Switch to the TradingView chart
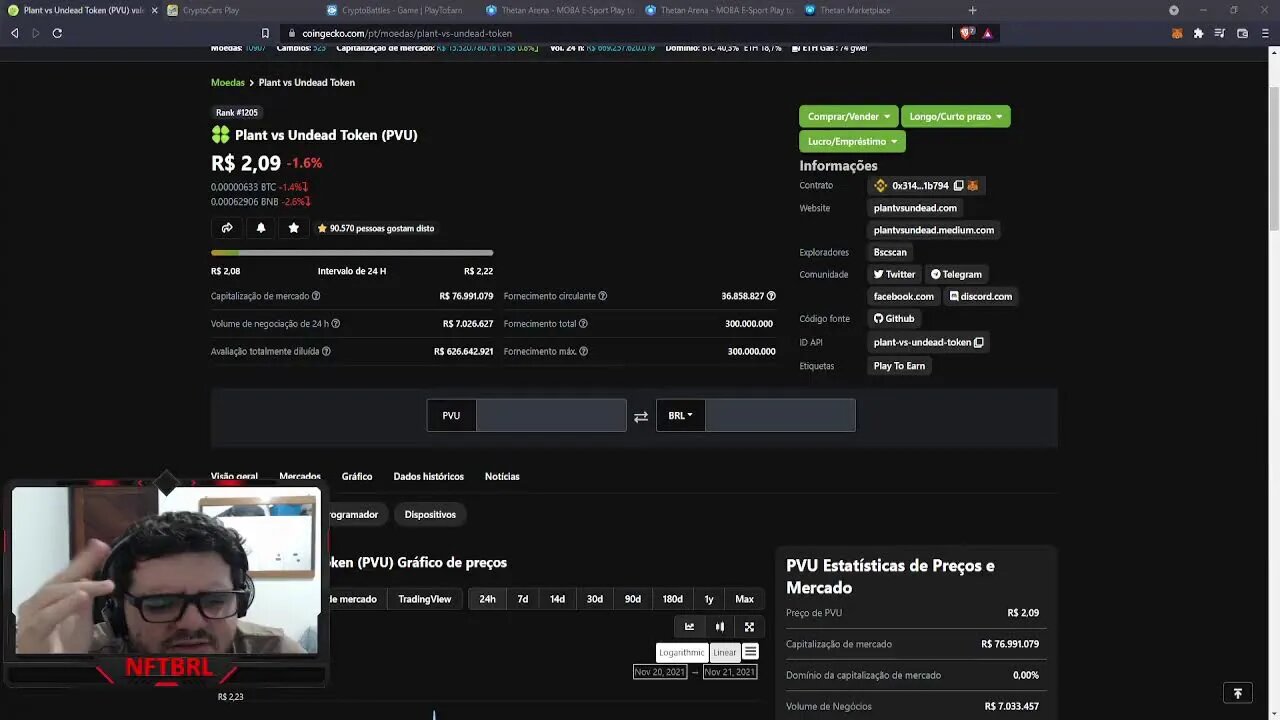This screenshot has width=1280, height=720. 425,599
